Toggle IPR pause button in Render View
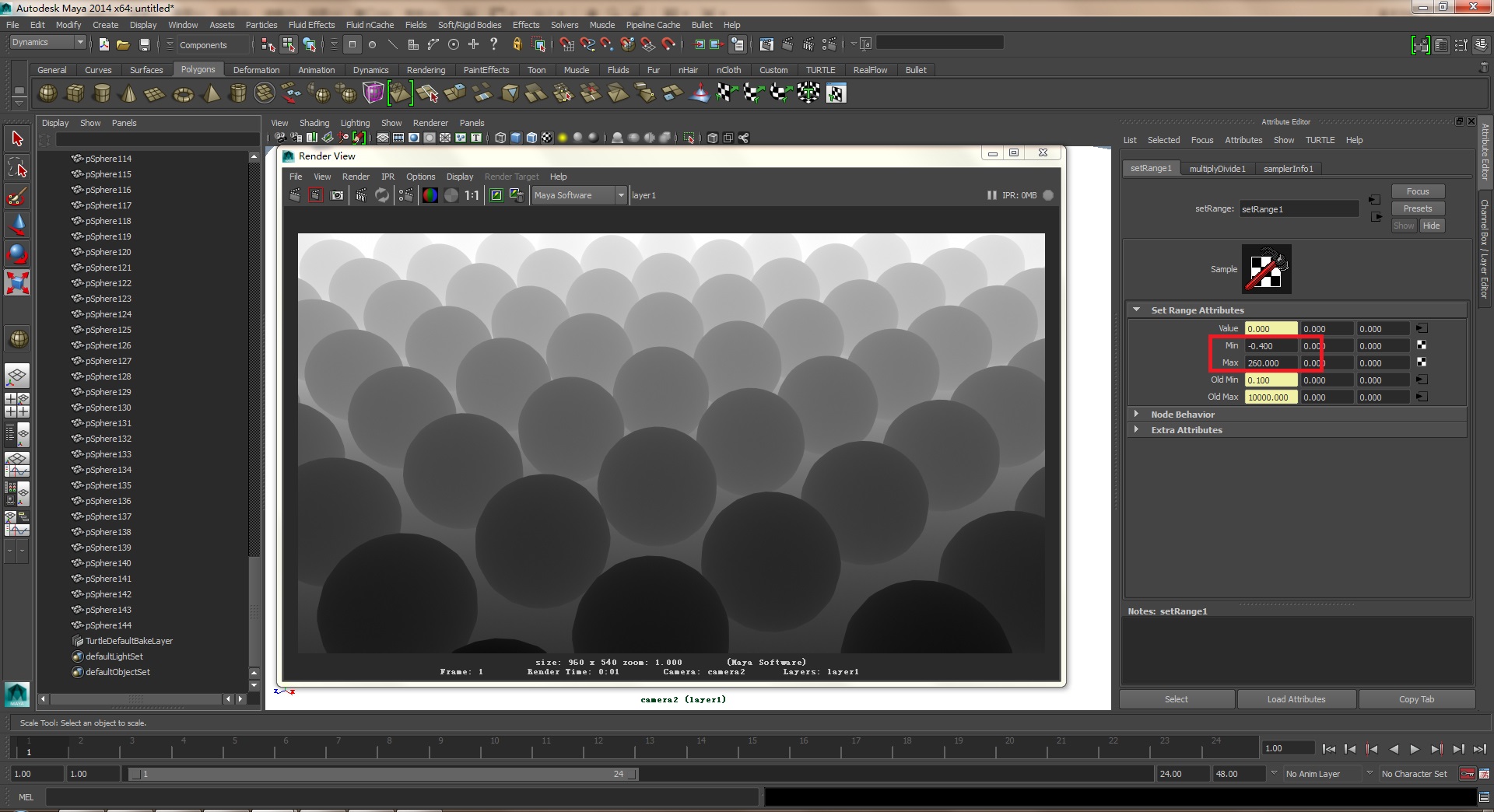Image resolution: width=1494 pixels, height=812 pixels. 991,195
